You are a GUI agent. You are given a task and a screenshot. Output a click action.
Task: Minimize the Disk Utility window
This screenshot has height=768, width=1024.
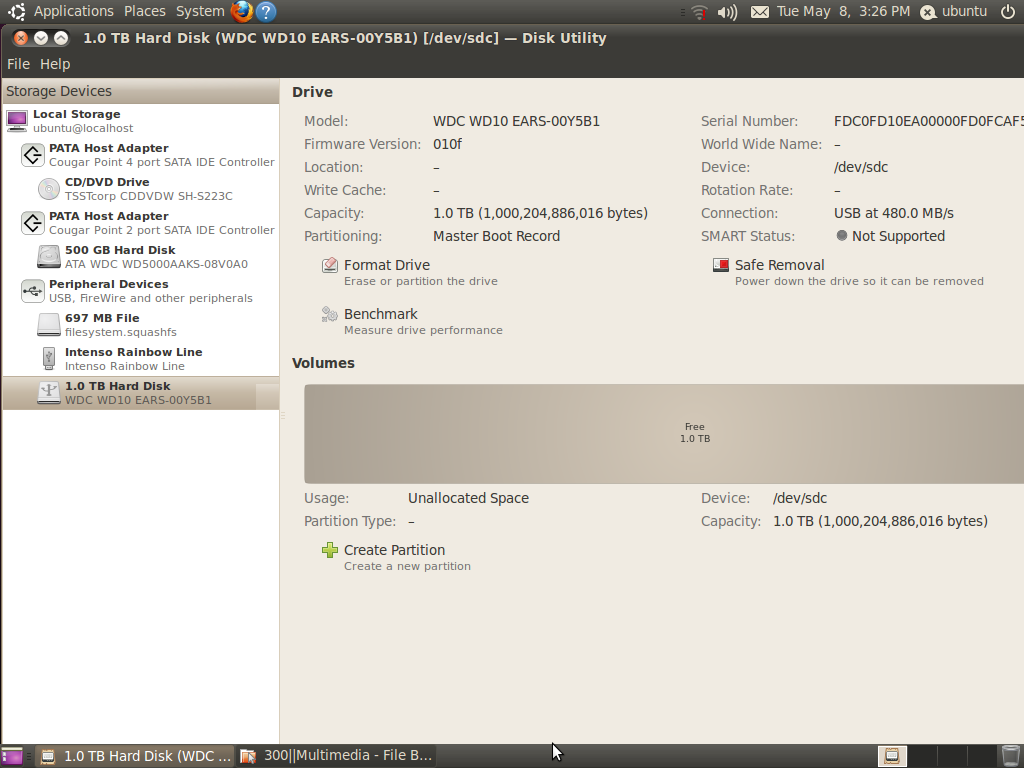(x=40, y=38)
